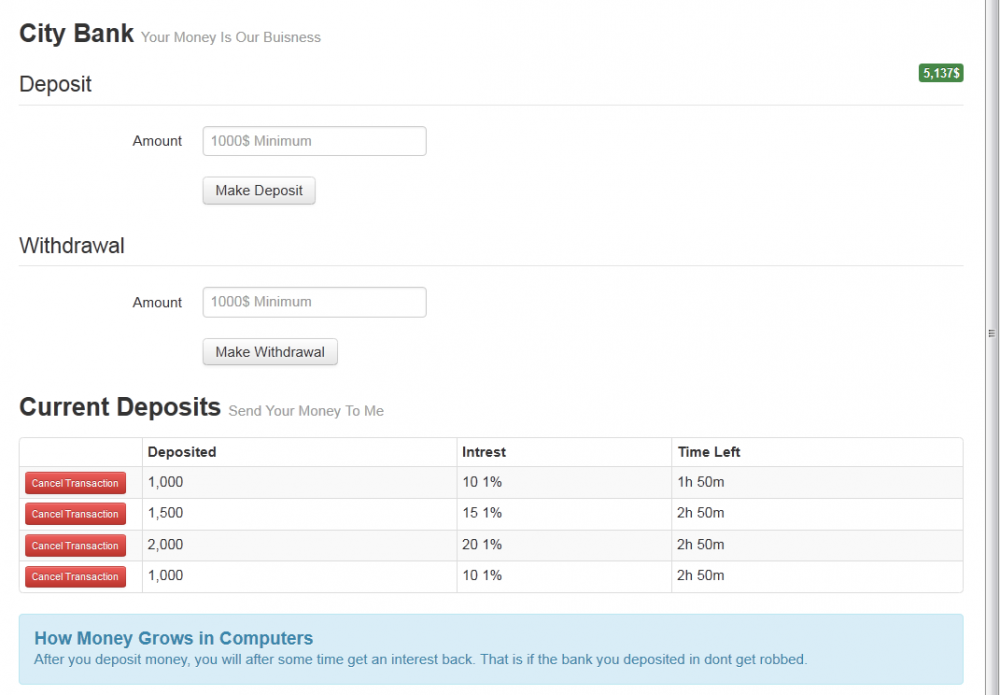Click the Time Left column header
This screenshot has height=695, width=1000.
pos(709,452)
